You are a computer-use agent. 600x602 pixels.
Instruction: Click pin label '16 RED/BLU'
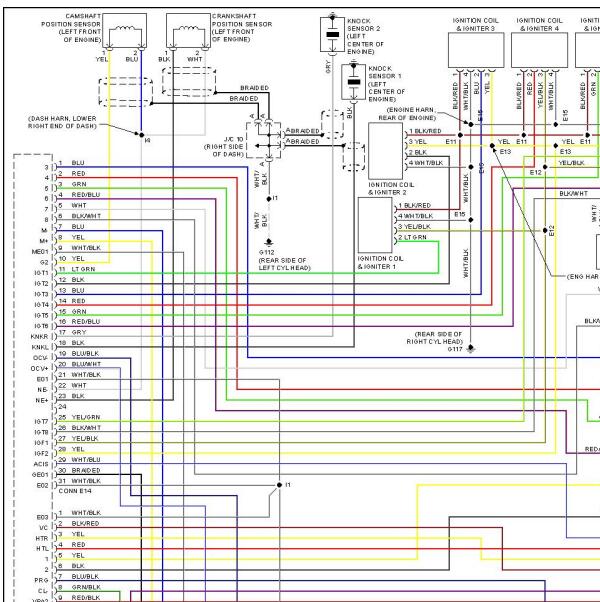pos(79,322)
